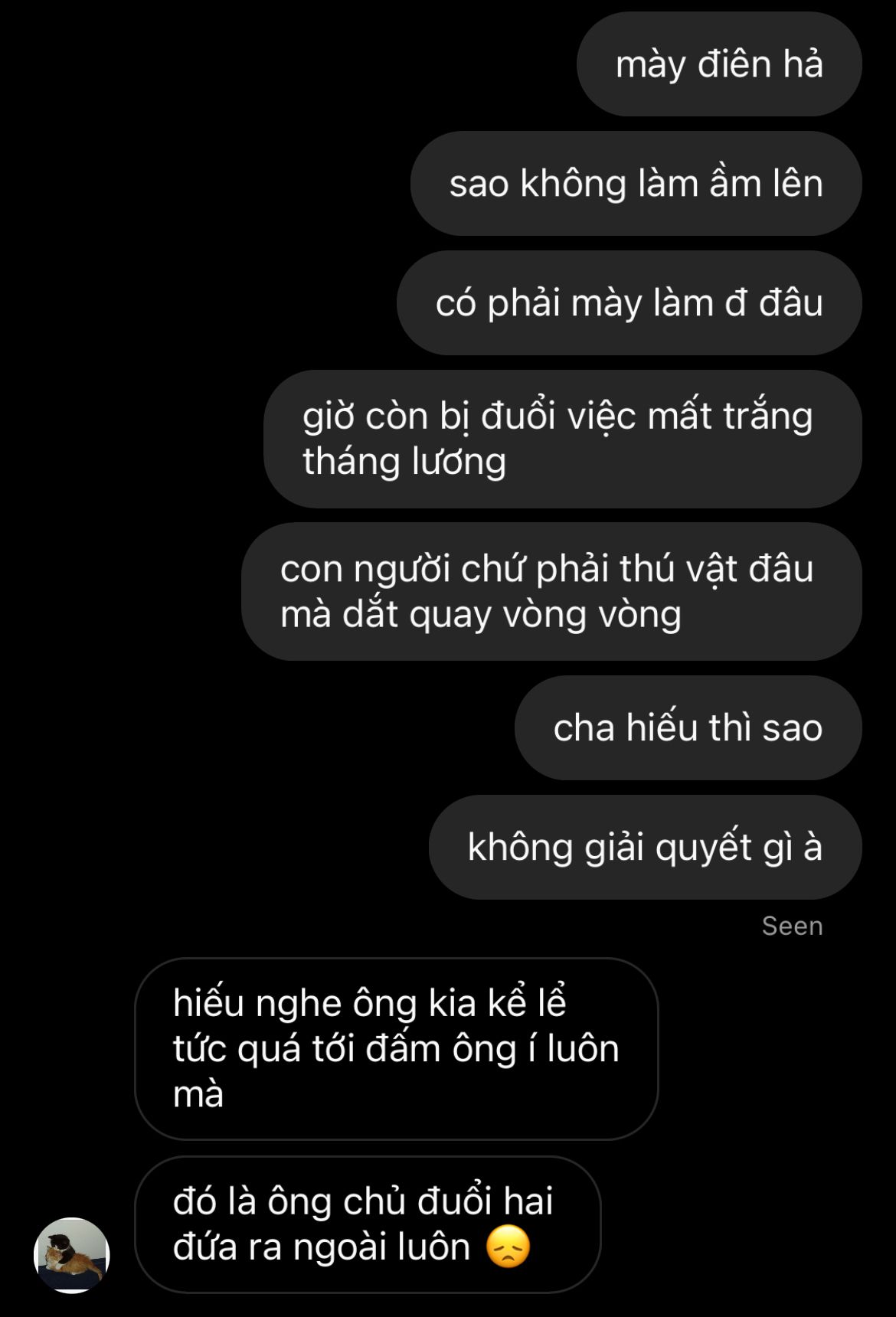The height and width of the screenshot is (1317, 896).
Task: Click the words "tháng lương" in the message
Action: (x=404, y=462)
